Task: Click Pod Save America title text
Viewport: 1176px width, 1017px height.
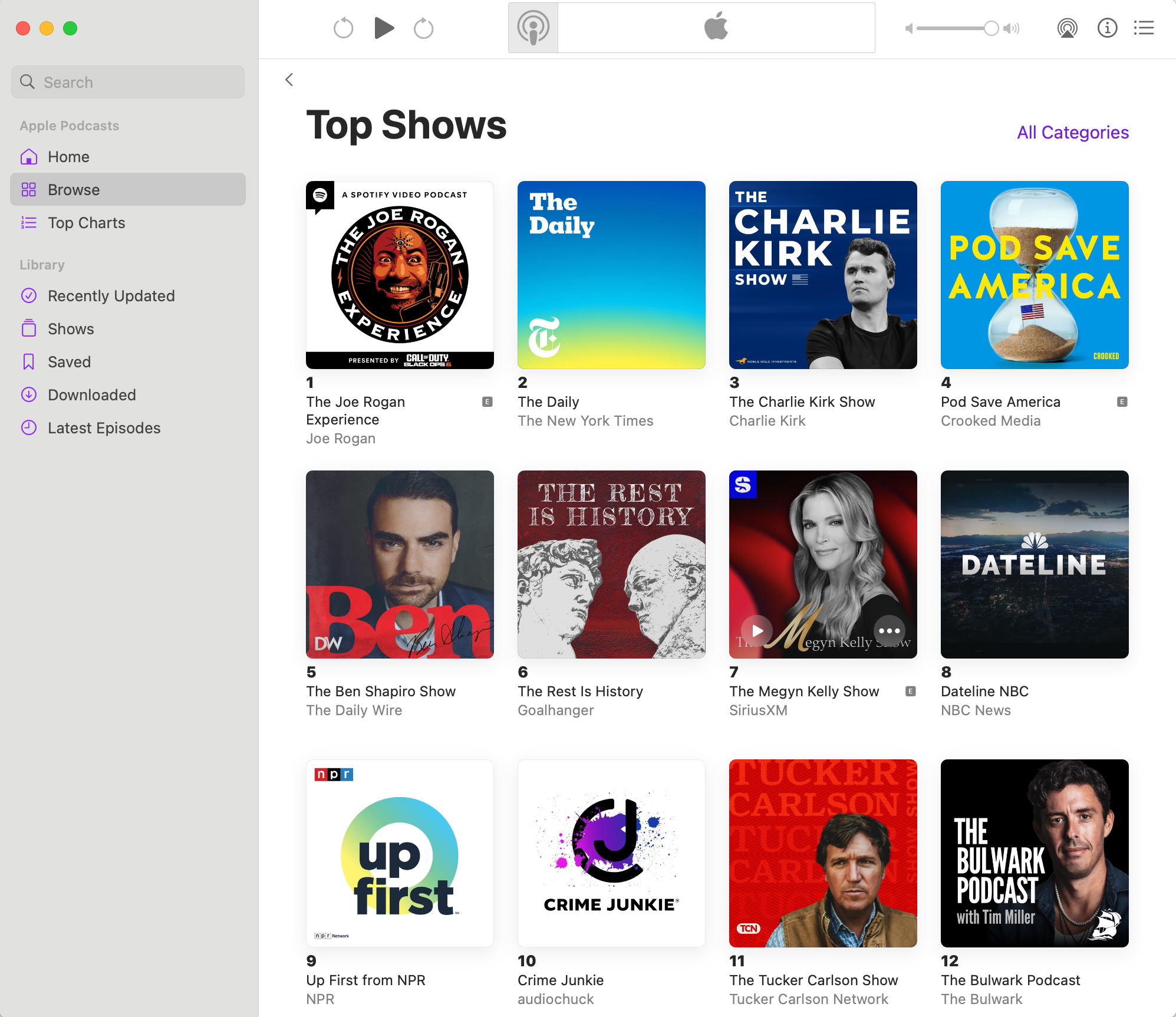Action: [1000, 402]
